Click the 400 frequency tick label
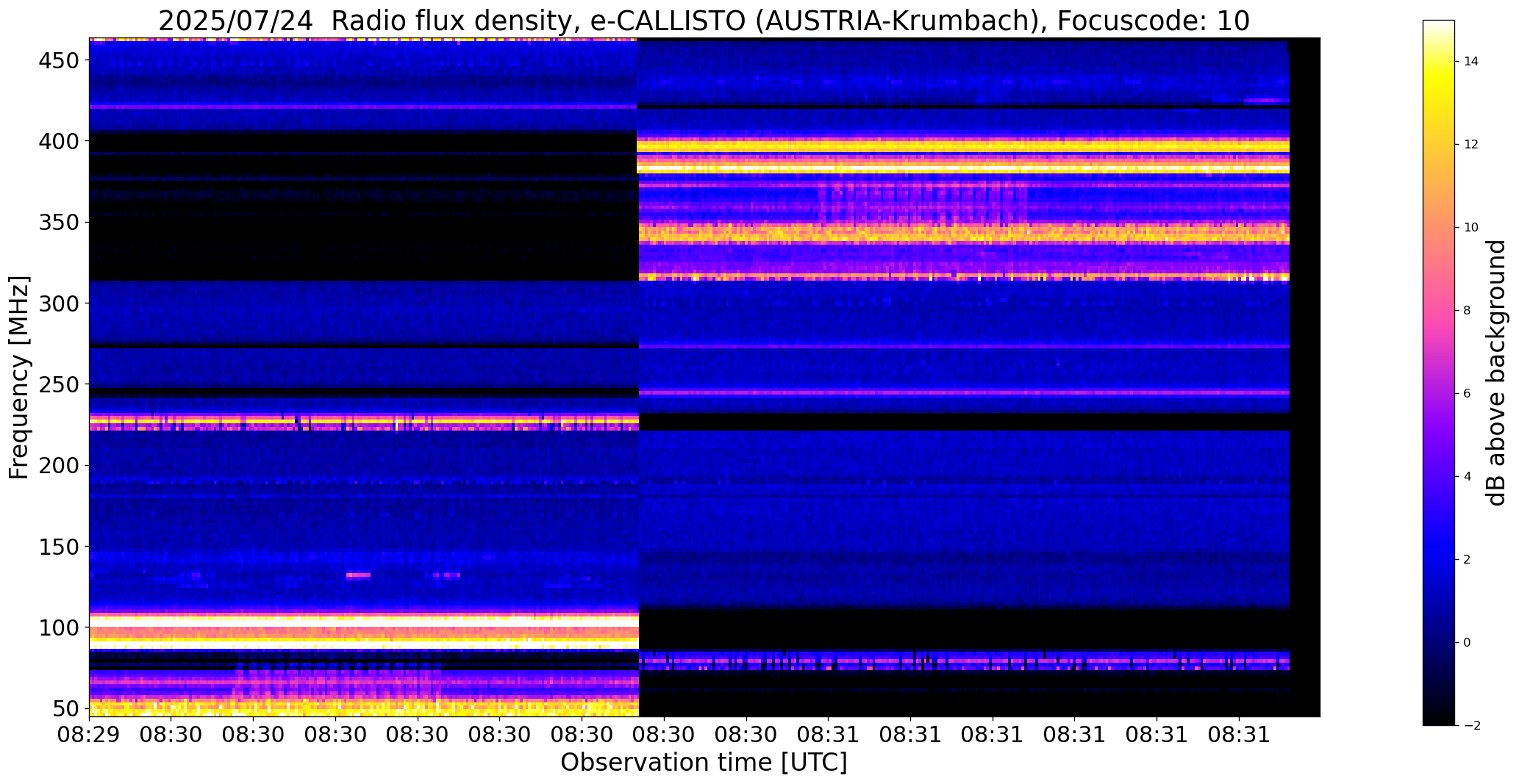Viewport: 1519px width, 784px height. [60, 141]
